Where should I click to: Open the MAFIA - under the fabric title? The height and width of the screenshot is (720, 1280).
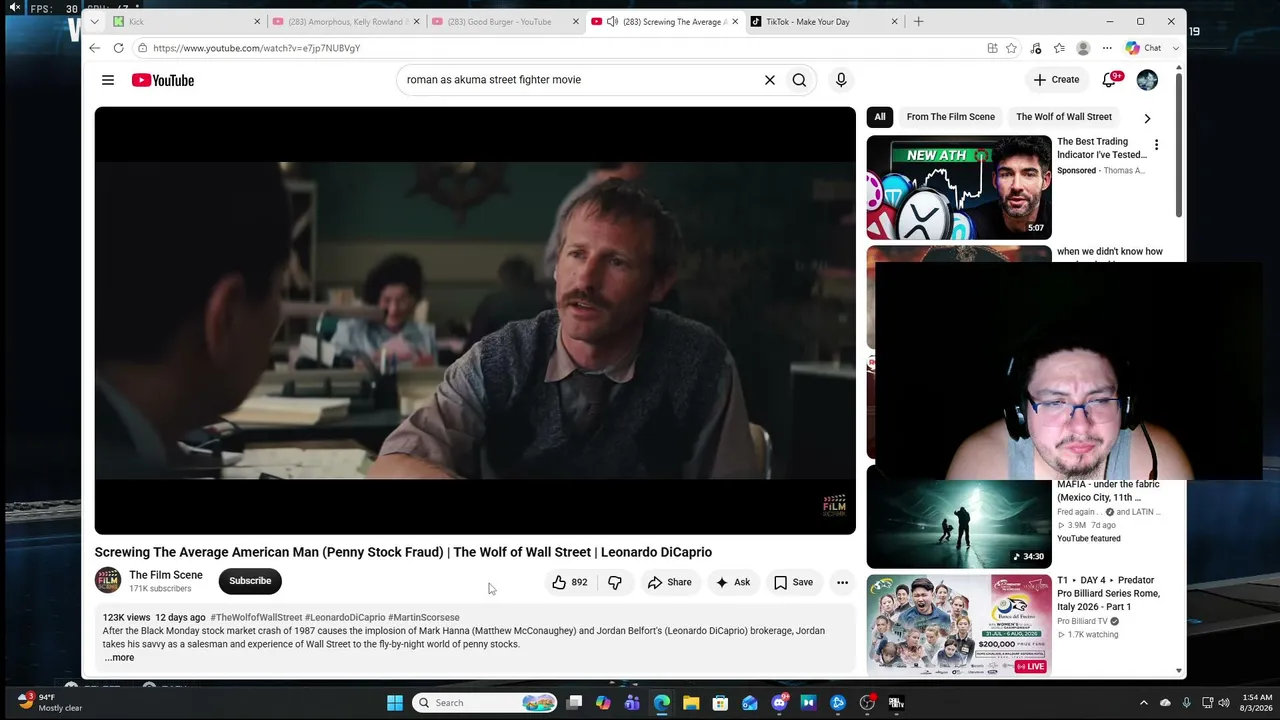coord(1108,491)
